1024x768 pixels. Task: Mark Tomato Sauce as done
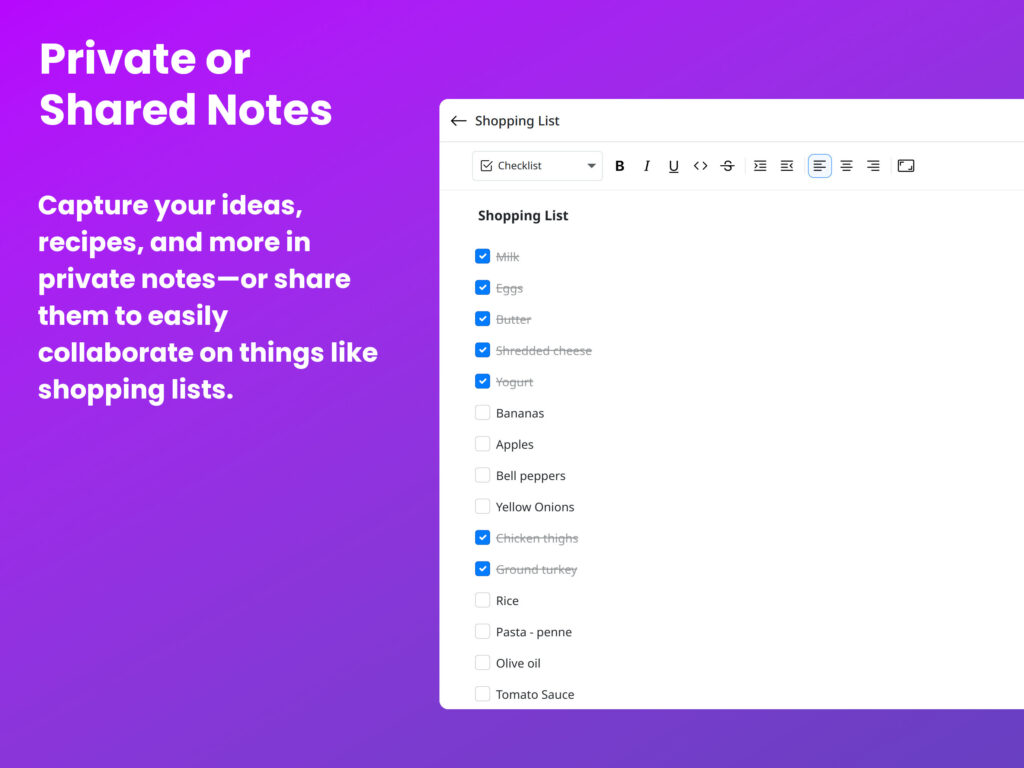483,694
